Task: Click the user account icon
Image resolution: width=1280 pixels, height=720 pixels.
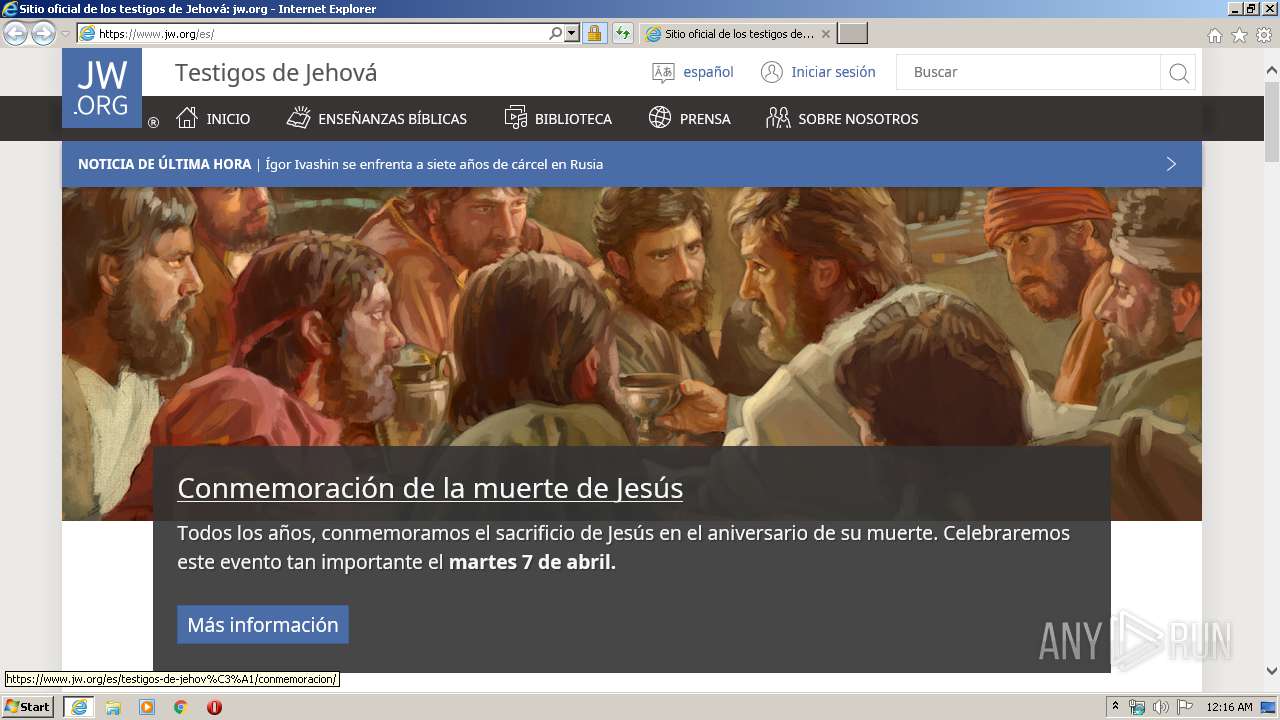Action: 771,72
